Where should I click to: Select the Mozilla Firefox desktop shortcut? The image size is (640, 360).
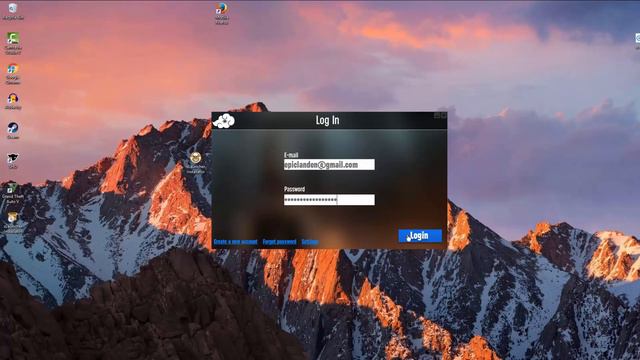[x=222, y=13]
